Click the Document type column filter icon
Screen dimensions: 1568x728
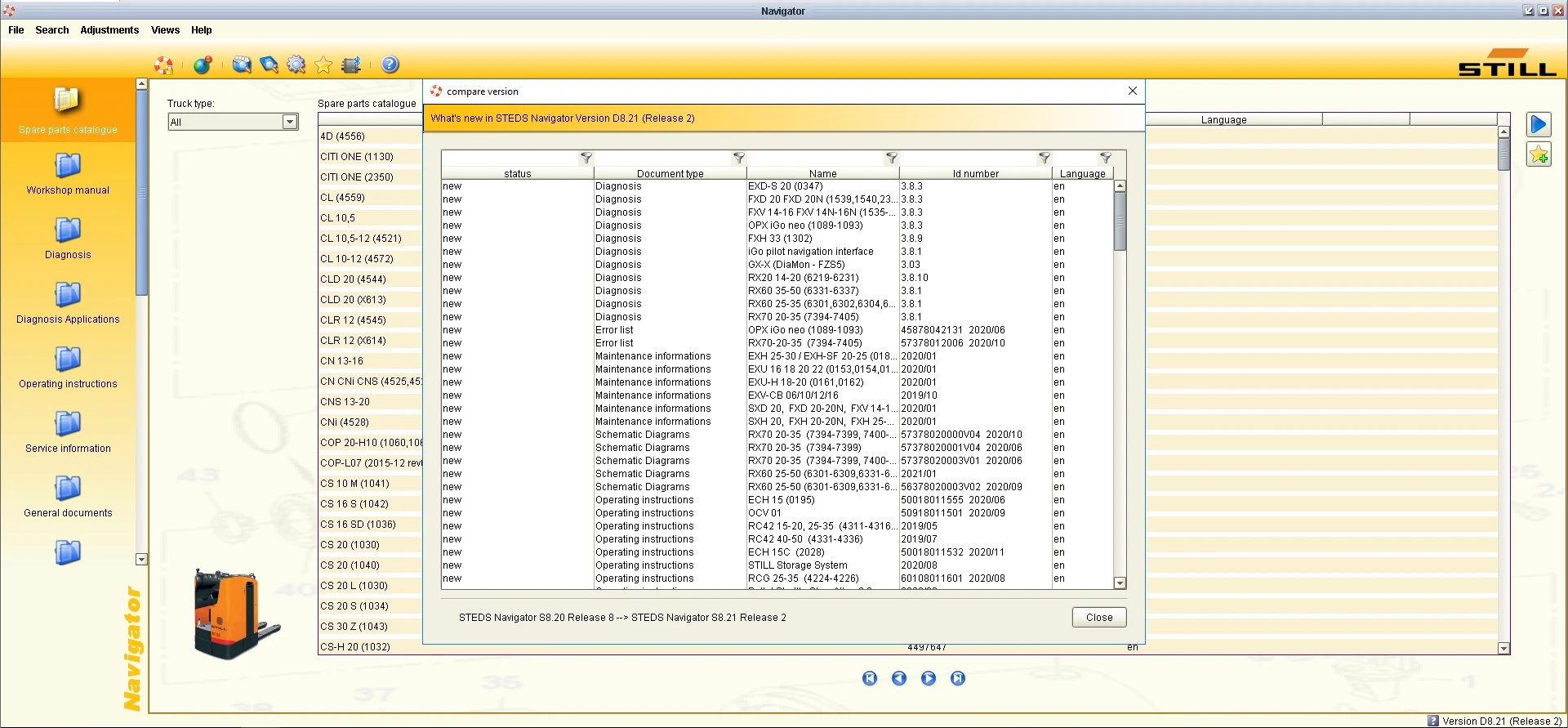[x=739, y=158]
